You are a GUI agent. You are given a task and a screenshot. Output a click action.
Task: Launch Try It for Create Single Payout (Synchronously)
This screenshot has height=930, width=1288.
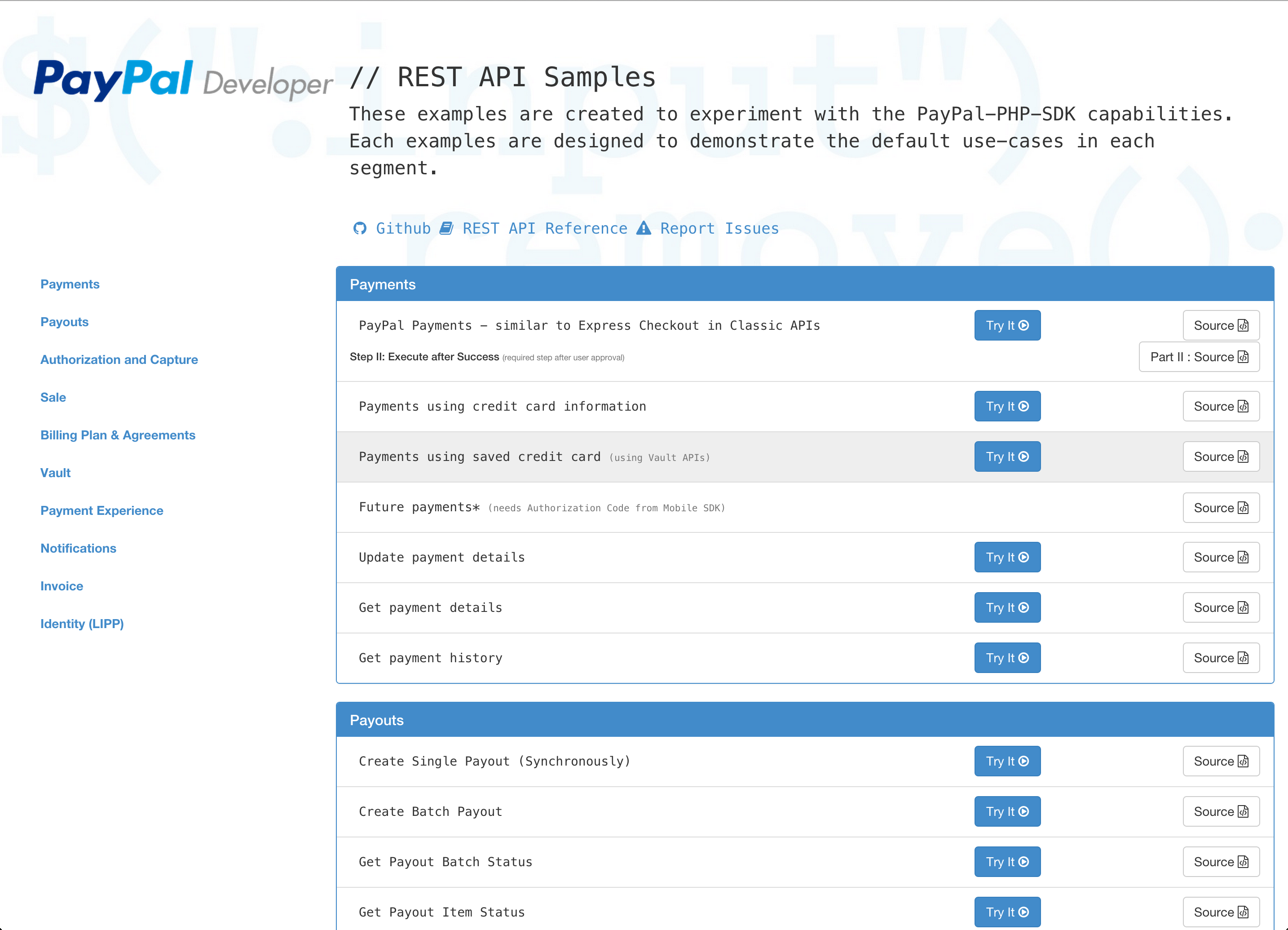pyautogui.click(x=1007, y=761)
